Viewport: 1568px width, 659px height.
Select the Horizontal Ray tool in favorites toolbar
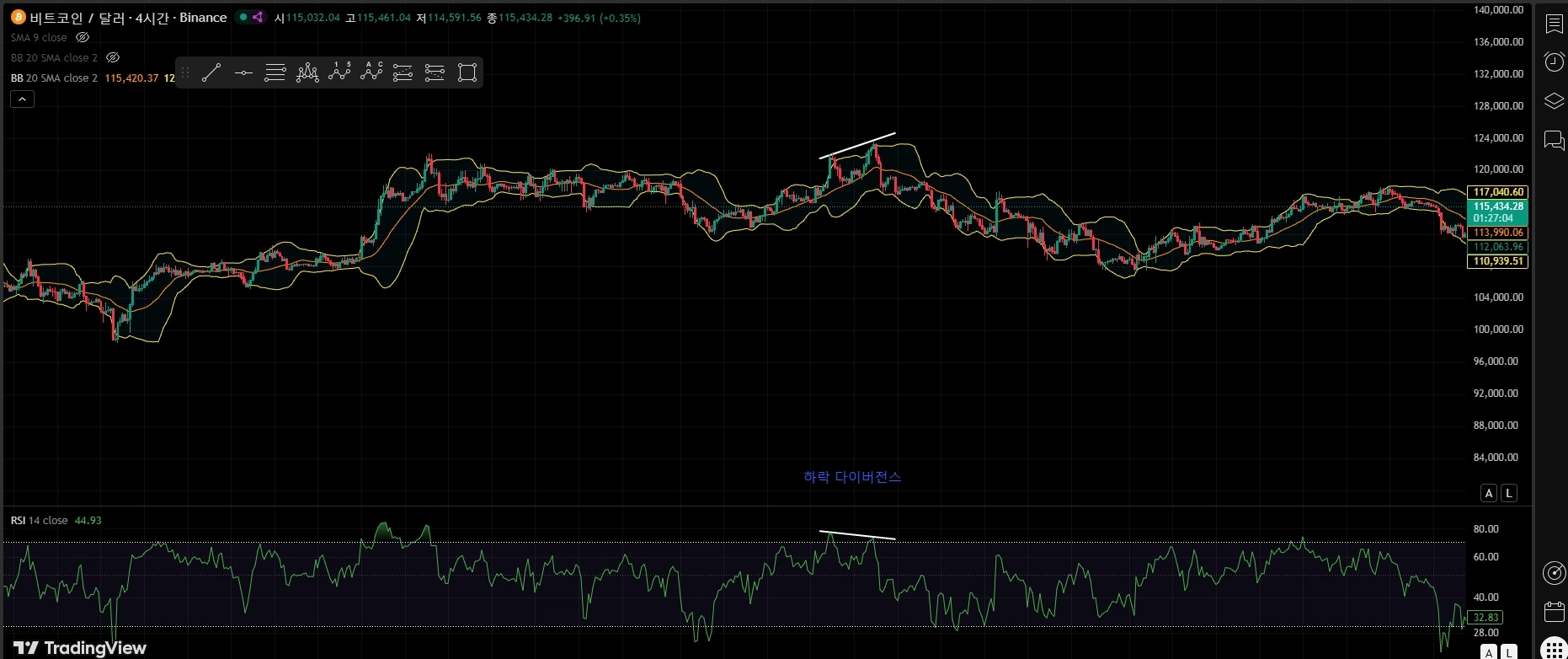click(243, 72)
